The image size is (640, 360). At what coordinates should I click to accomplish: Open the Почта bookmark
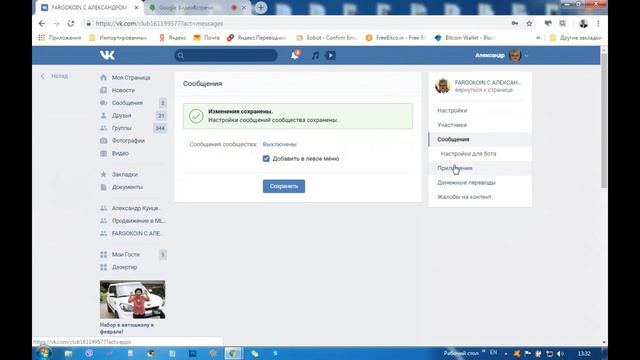click(207, 38)
